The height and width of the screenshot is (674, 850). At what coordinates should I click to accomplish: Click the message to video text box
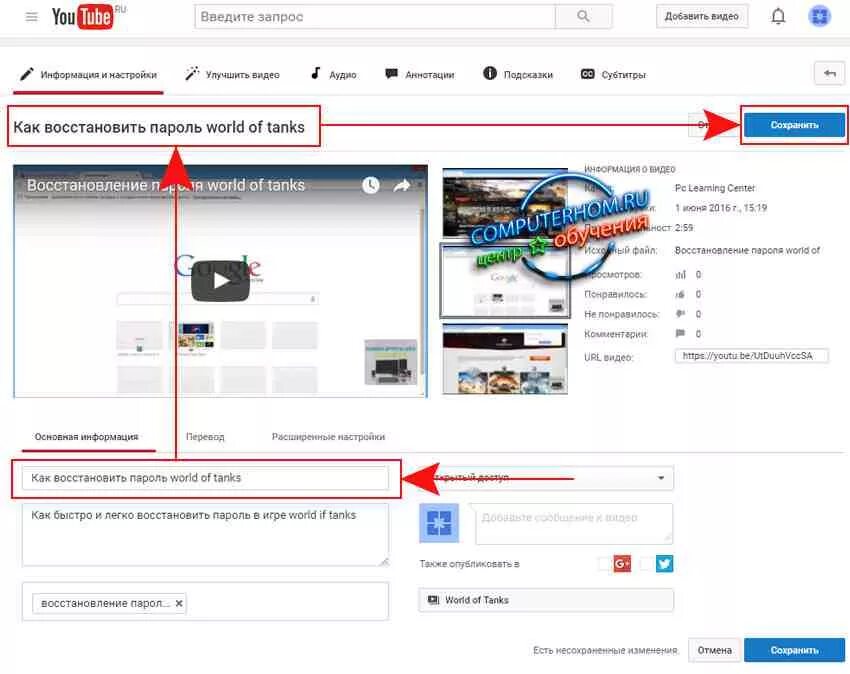coord(574,523)
